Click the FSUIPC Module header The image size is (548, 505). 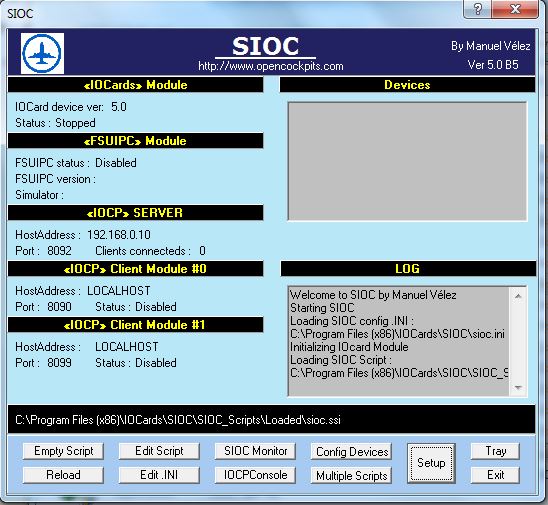click(135, 141)
